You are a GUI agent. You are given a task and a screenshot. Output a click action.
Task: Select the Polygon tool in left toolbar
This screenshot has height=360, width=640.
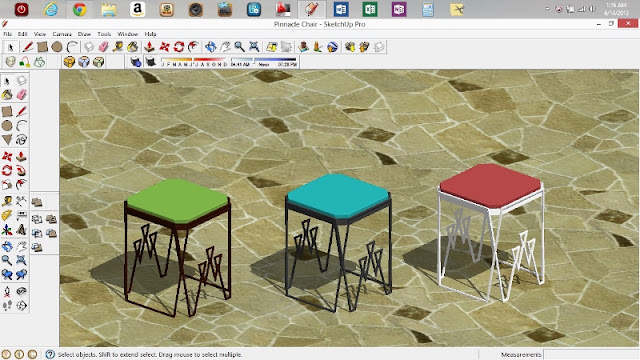coord(7,140)
